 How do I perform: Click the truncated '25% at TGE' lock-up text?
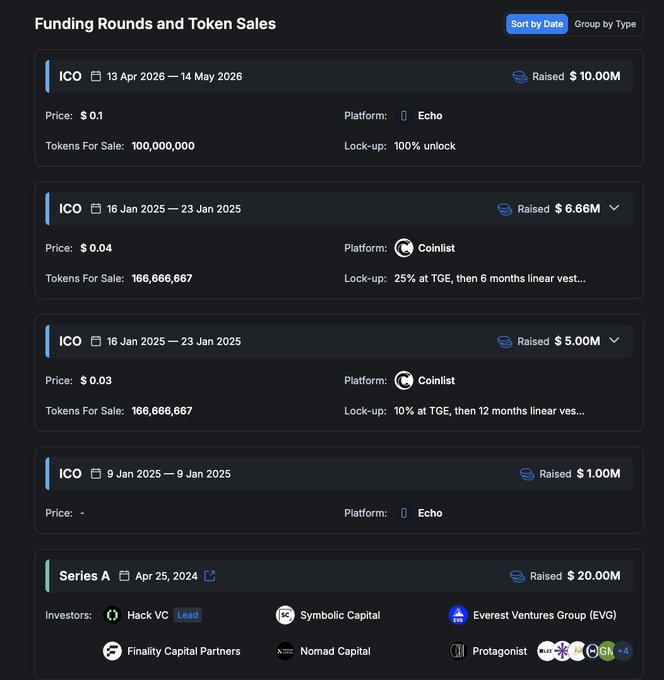(x=490, y=278)
